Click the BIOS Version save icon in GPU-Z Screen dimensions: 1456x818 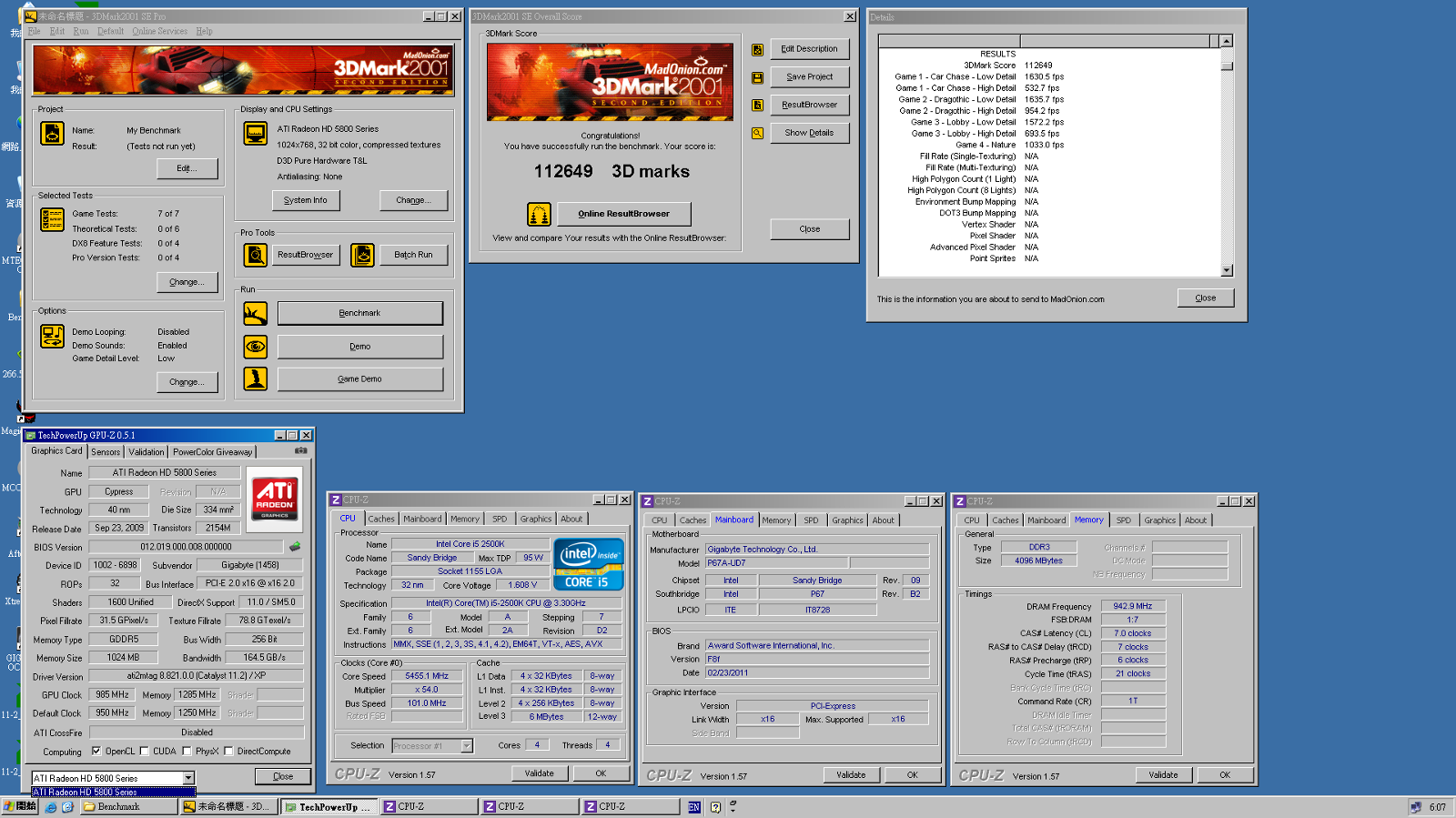tap(295, 547)
